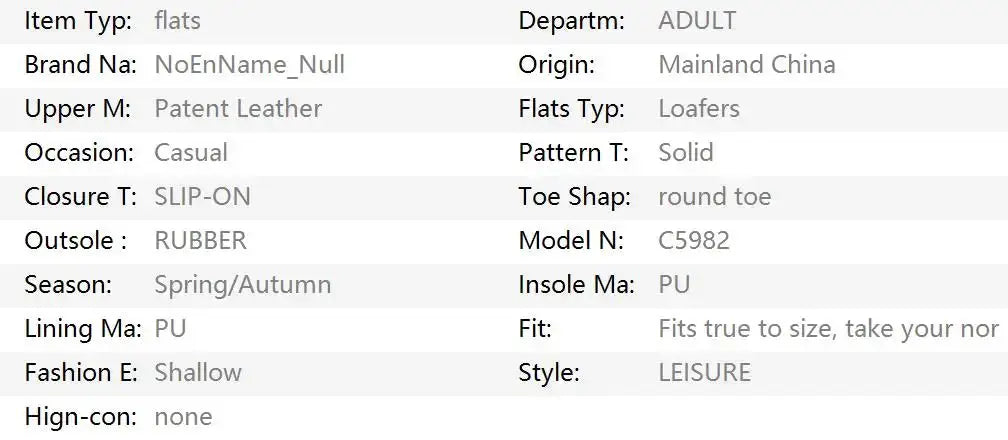The width and height of the screenshot is (1008, 440).
Task: Click the 'Toe Shap:' attribute label
Action: [575, 197]
